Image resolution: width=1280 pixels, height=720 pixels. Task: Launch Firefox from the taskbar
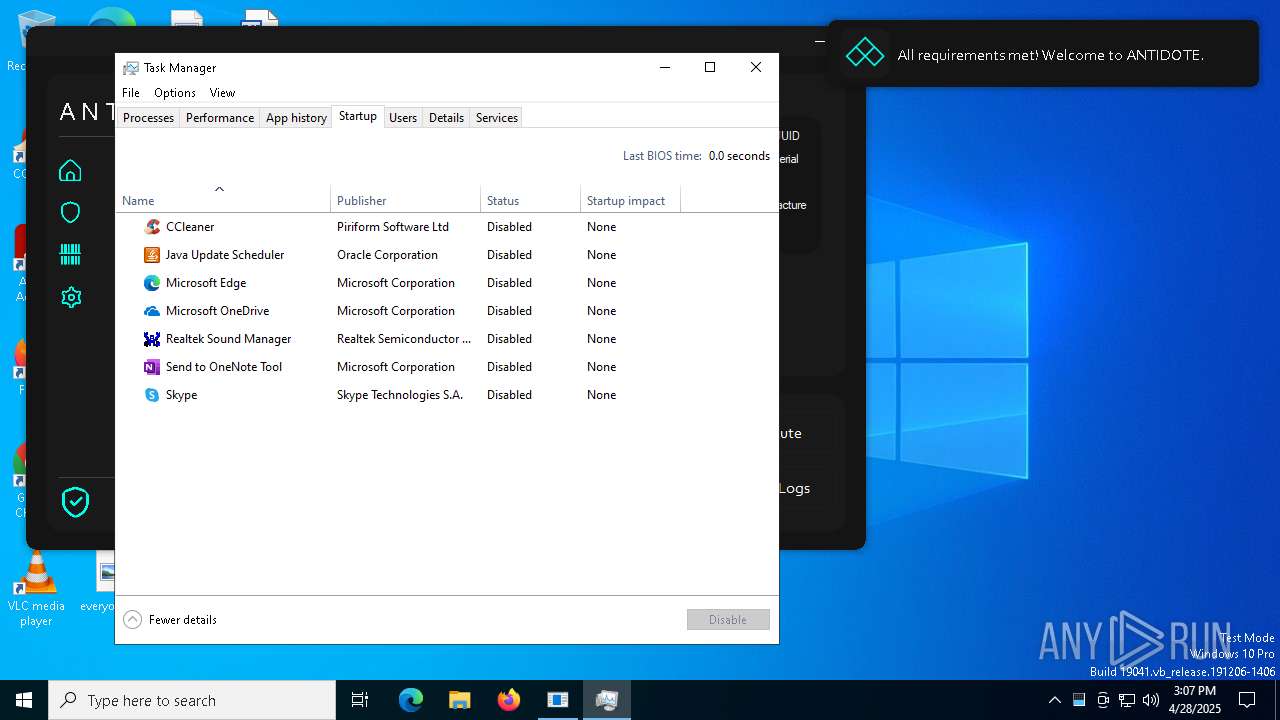pos(509,700)
